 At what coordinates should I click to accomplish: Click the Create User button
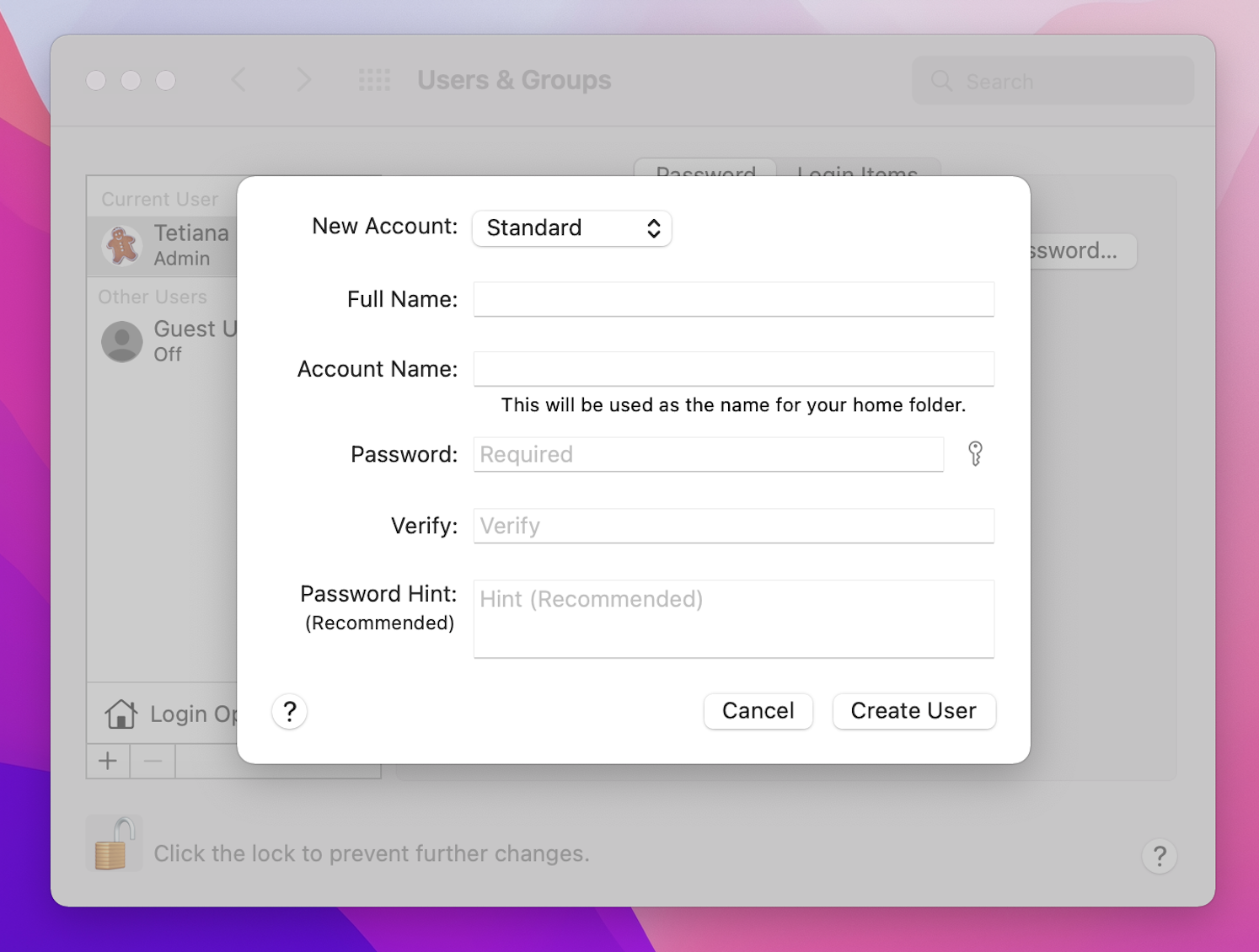[913, 711]
